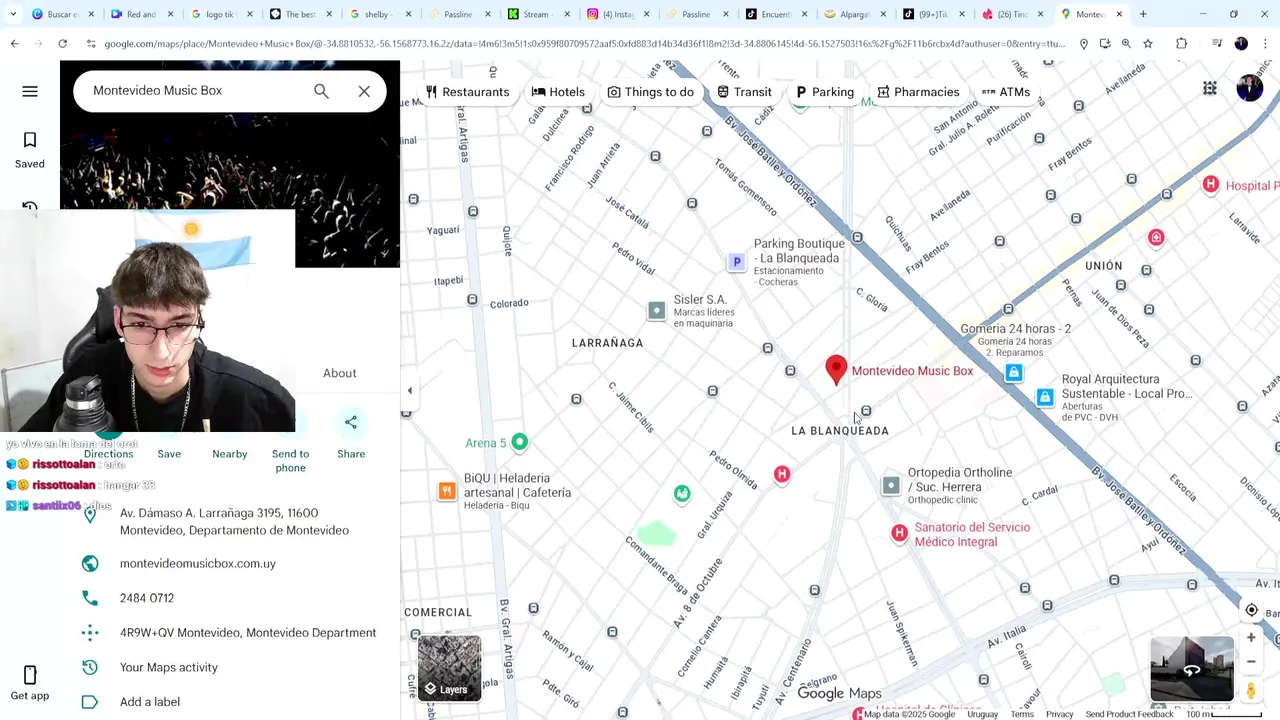Viewport: 1280px width, 720px height.
Task: Select the Sisler S.A. marker
Action: click(x=656, y=311)
